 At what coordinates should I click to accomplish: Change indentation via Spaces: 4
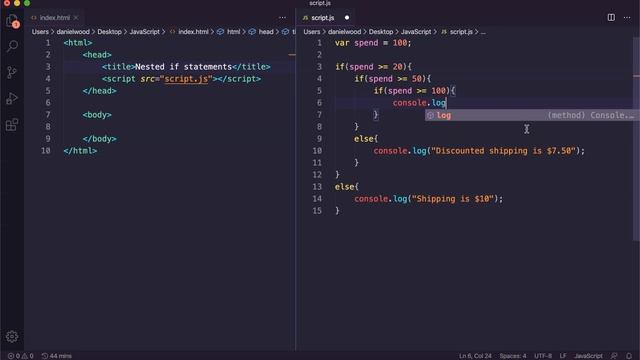tap(513, 356)
